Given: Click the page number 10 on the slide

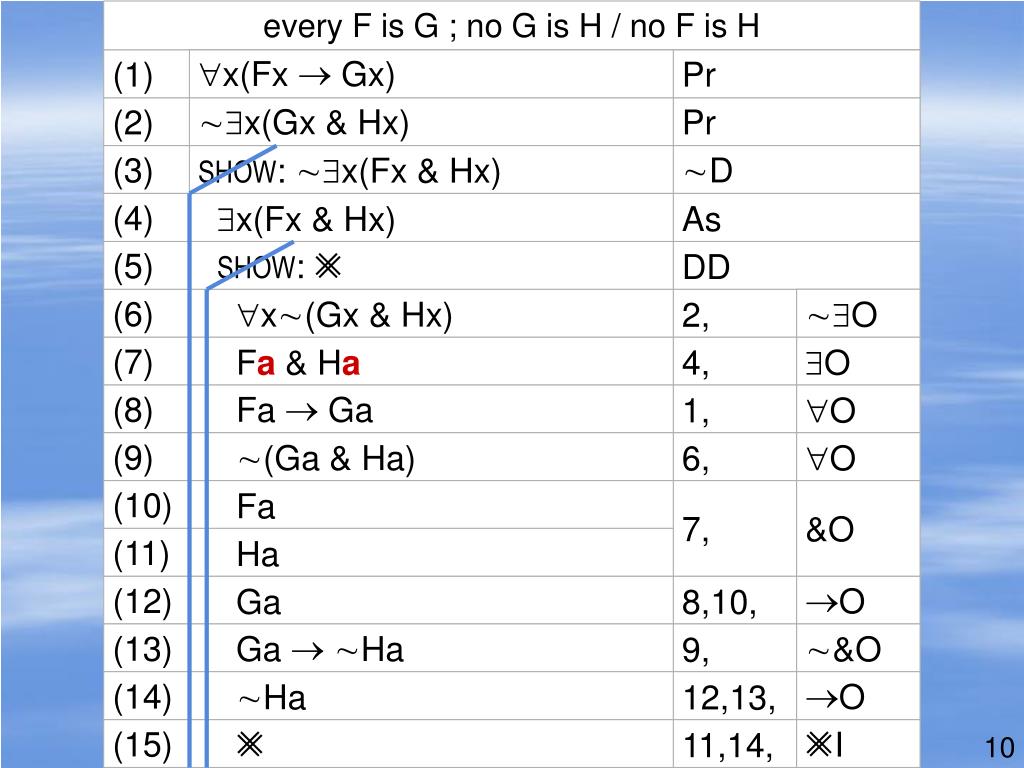Looking at the screenshot, I should 999,748.
